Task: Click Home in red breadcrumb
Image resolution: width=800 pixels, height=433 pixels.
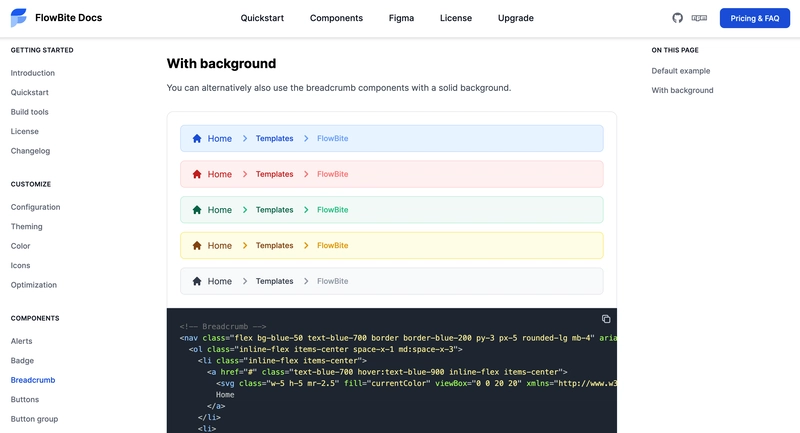Action: click(219, 174)
